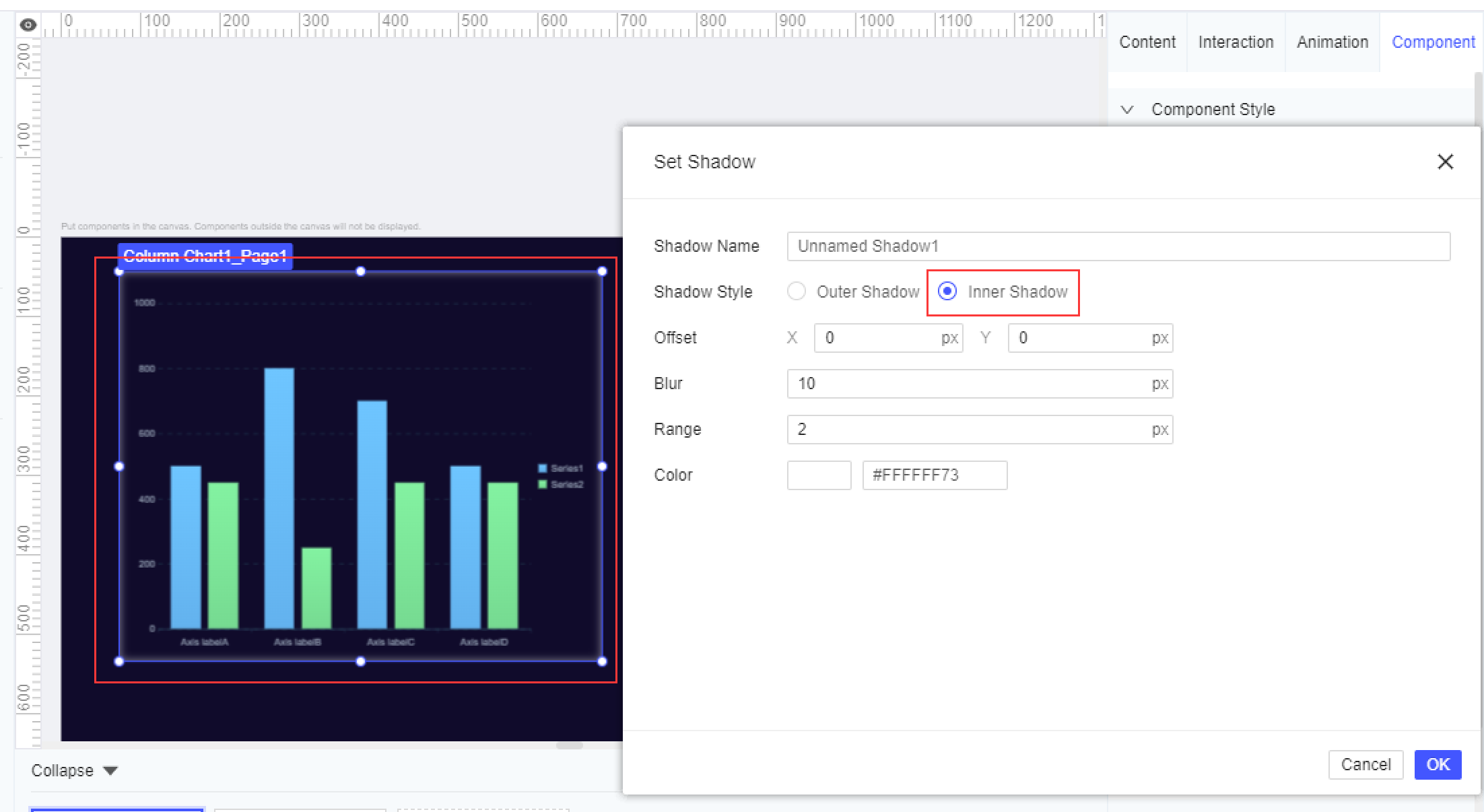Open the shadow color swatch picker
This screenshot has width=1484, height=812.
click(819, 475)
